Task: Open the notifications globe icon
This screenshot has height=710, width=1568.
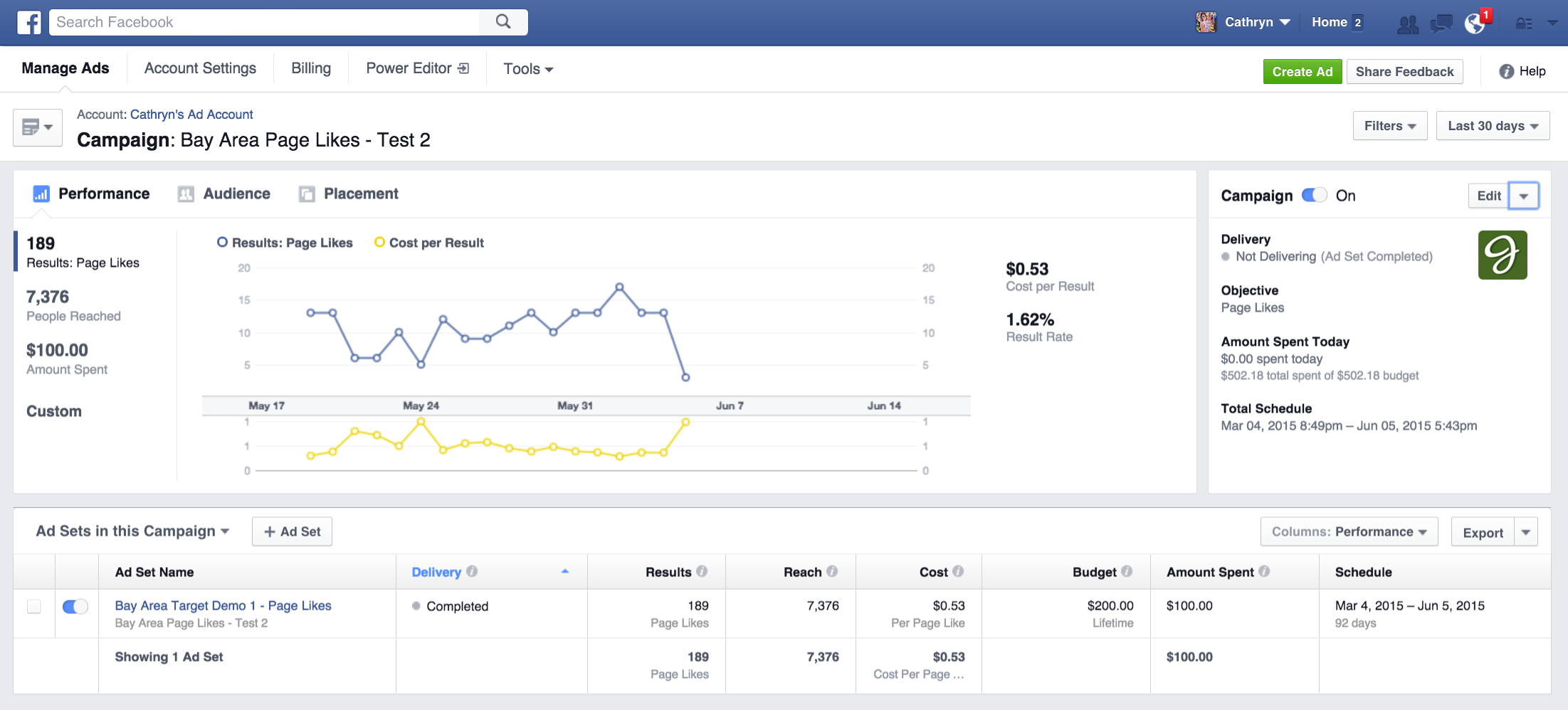Action: (x=1475, y=24)
